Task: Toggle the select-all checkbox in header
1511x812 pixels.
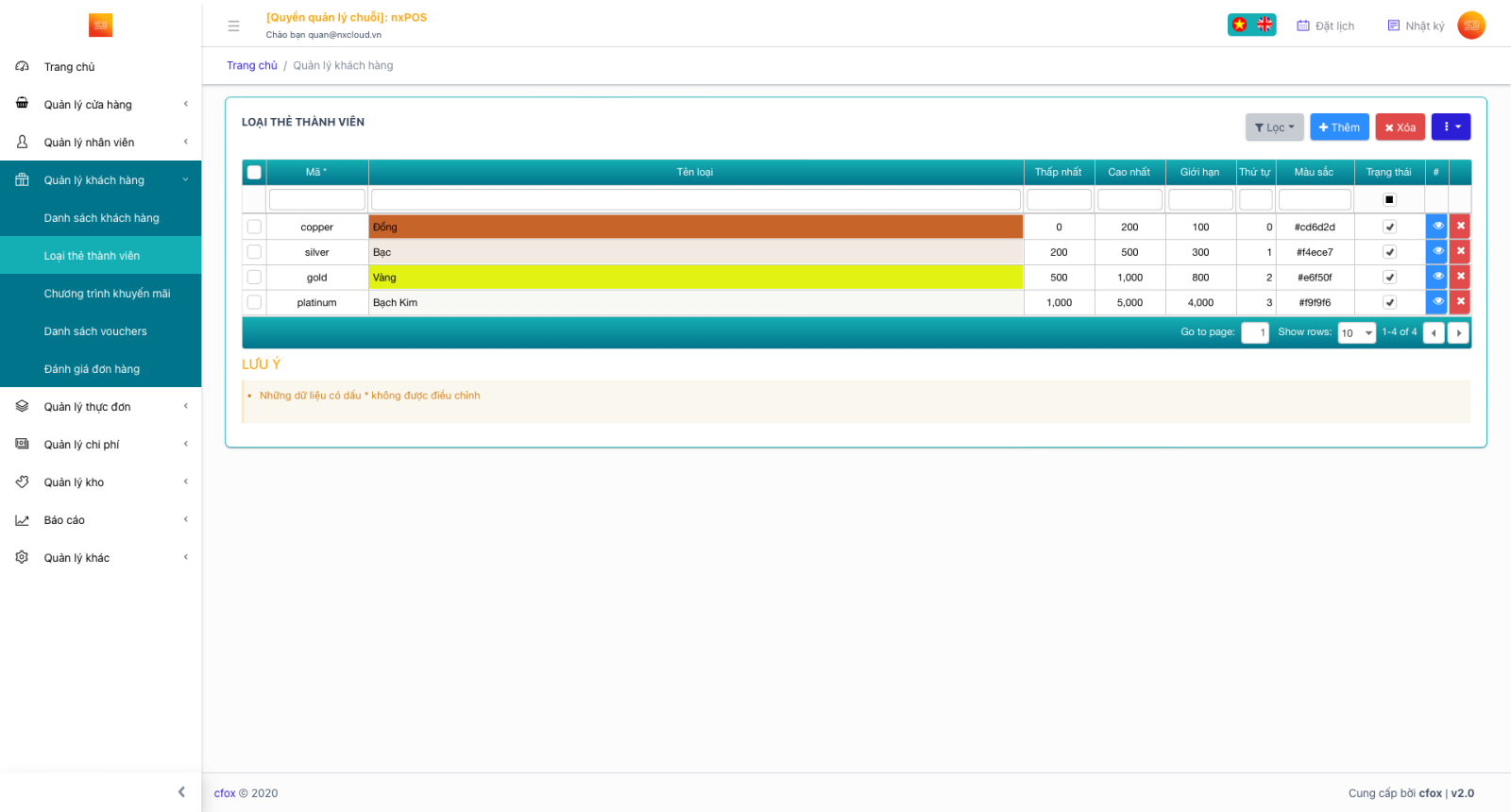Action: coord(254,173)
